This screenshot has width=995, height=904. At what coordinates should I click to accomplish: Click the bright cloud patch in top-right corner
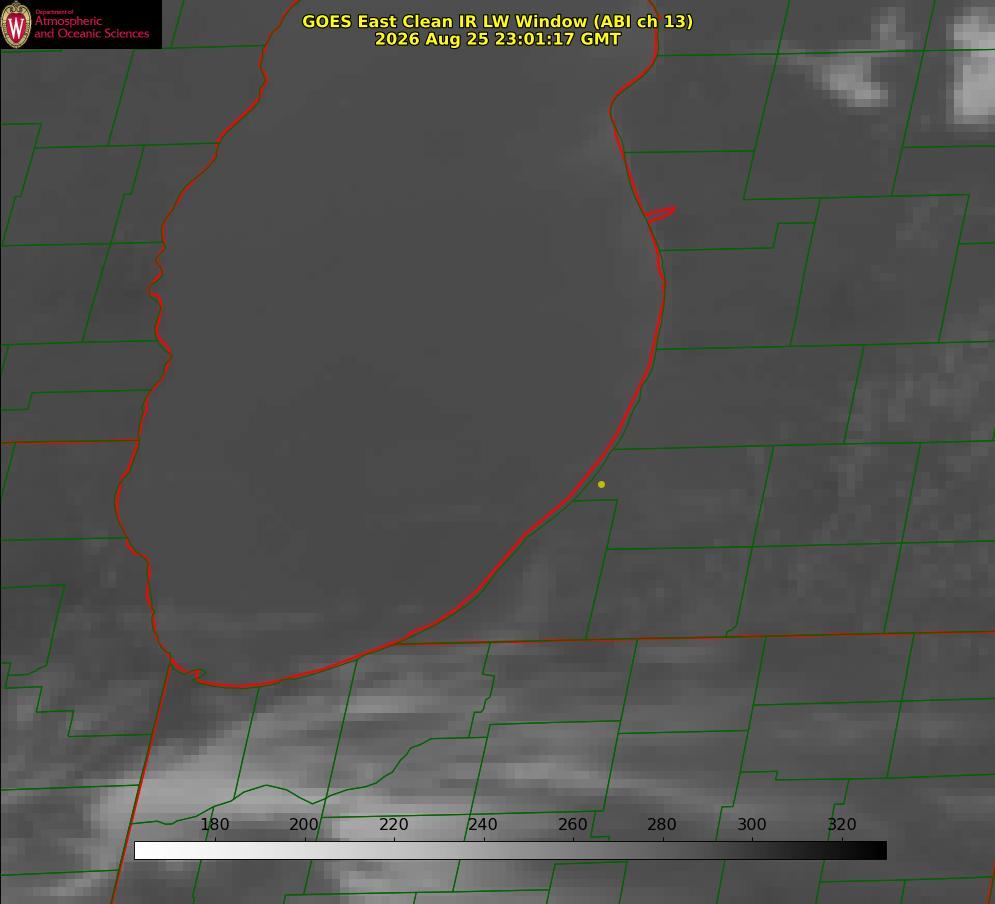tap(973, 70)
